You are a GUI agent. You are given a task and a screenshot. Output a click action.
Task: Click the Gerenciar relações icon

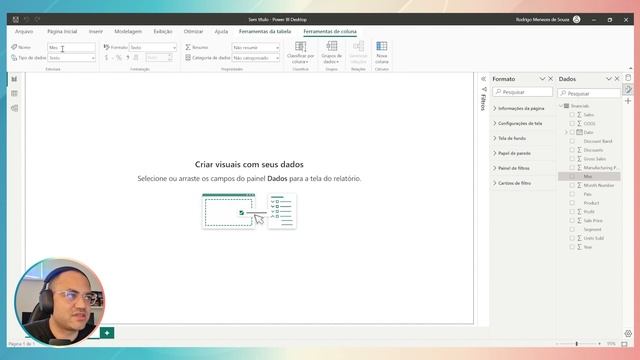point(358,46)
